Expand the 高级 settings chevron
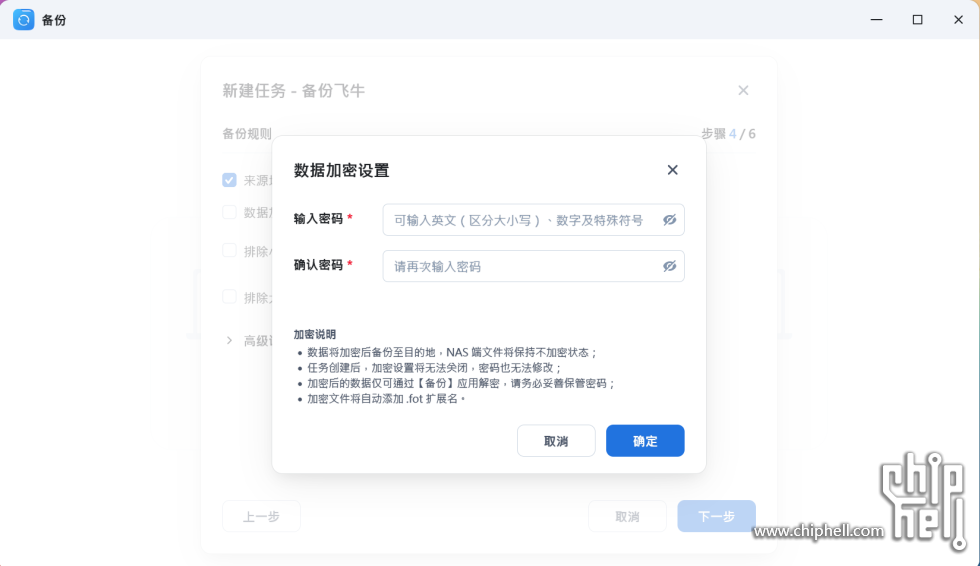The height and width of the screenshot is (566, 980). (229, 340)
